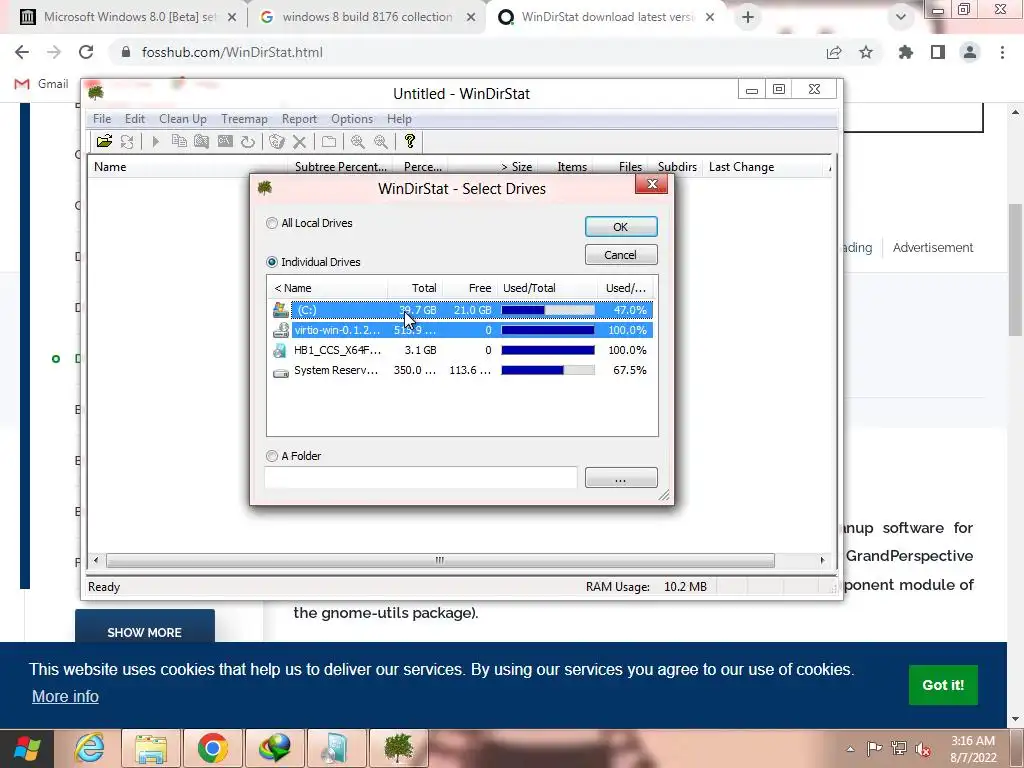Open the More info cookie link
Screen dimensions: 1024x768
click(65, 696)
